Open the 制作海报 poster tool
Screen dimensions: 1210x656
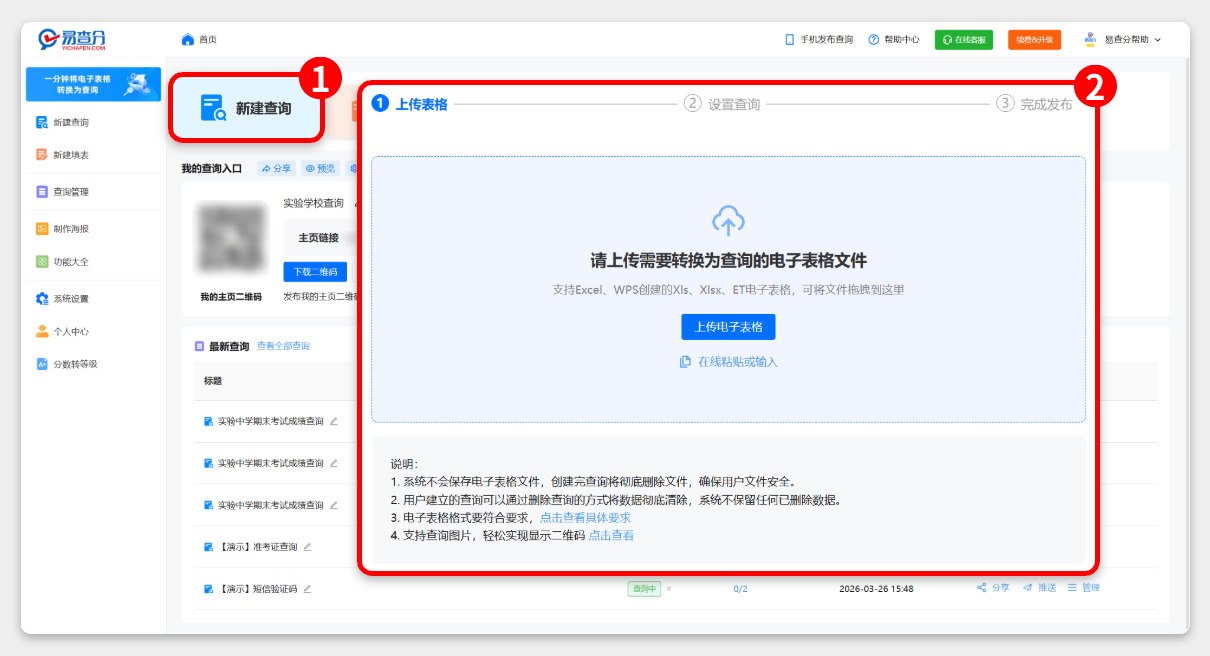pos(65,226)
